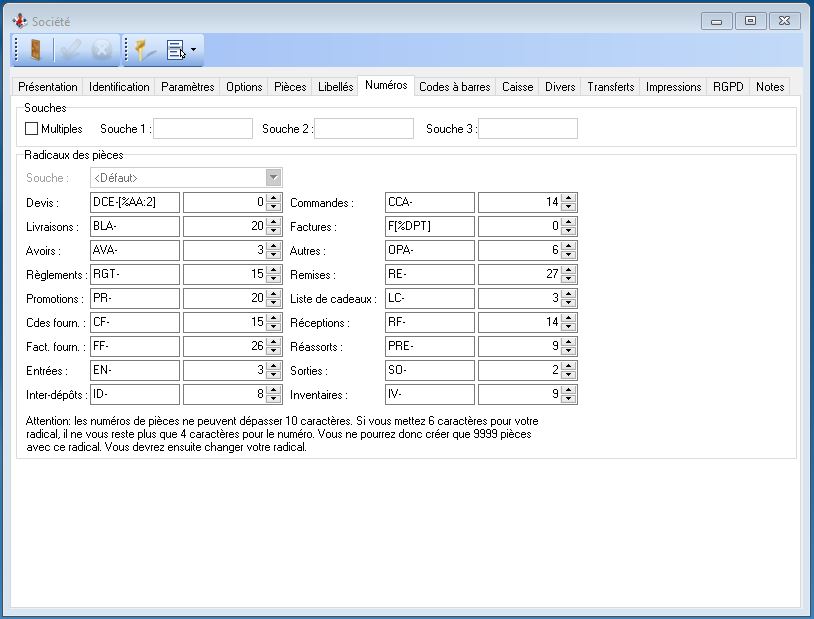Select the Impressions tab

pos(673,87)
